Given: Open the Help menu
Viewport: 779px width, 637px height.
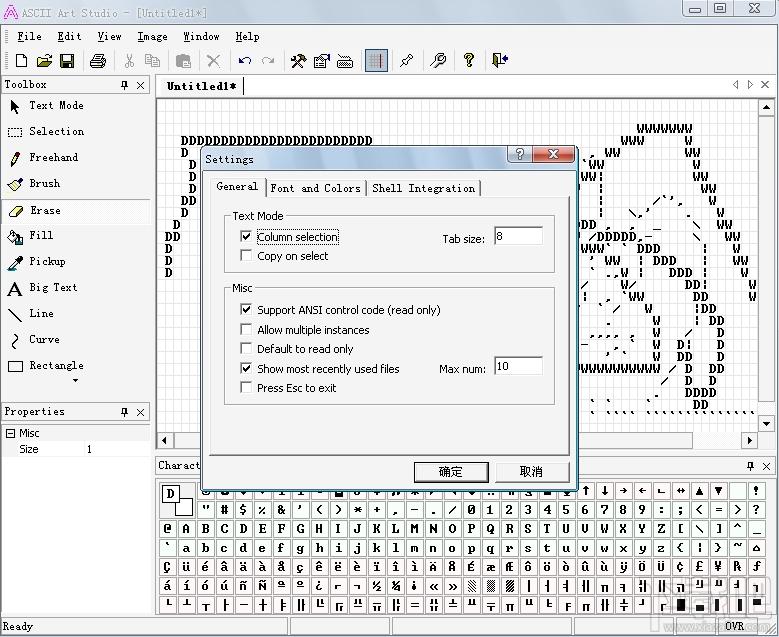Looking at the screenshot, I should coord(247,36).
